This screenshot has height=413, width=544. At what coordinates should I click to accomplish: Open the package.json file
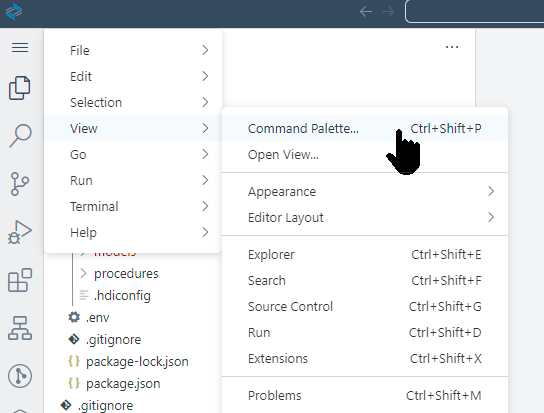(123, 384)
